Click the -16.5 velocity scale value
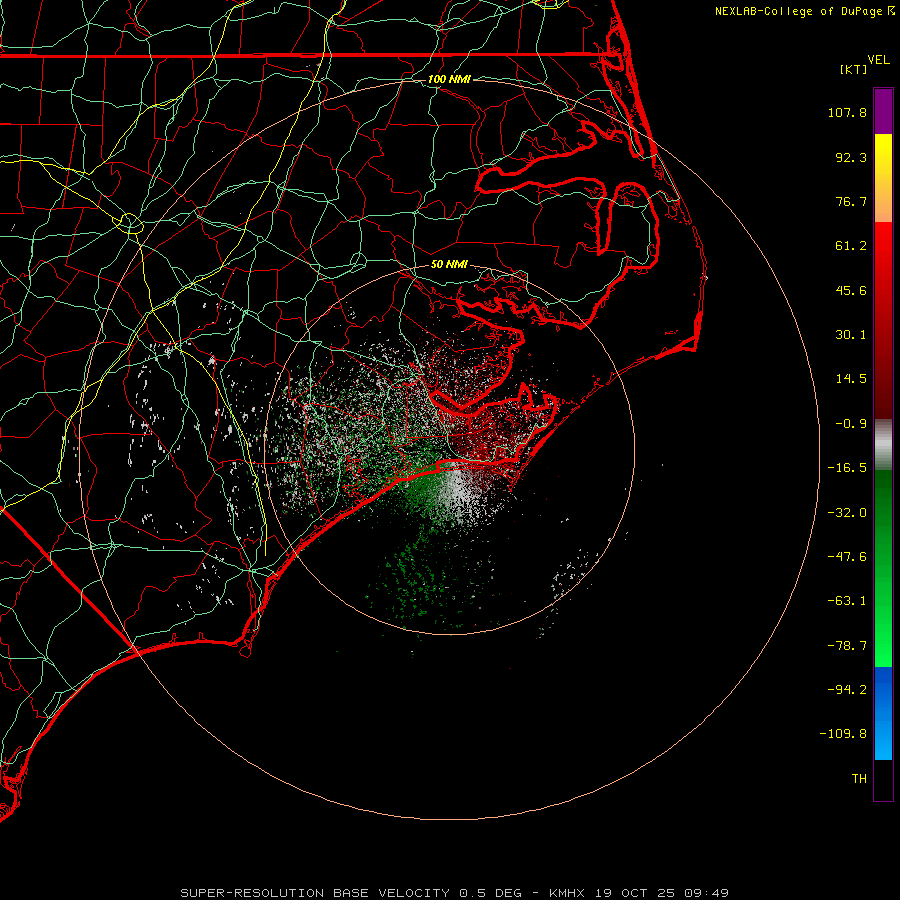The width and height of the screenshot is (900, 900). (x=847, y=468)
